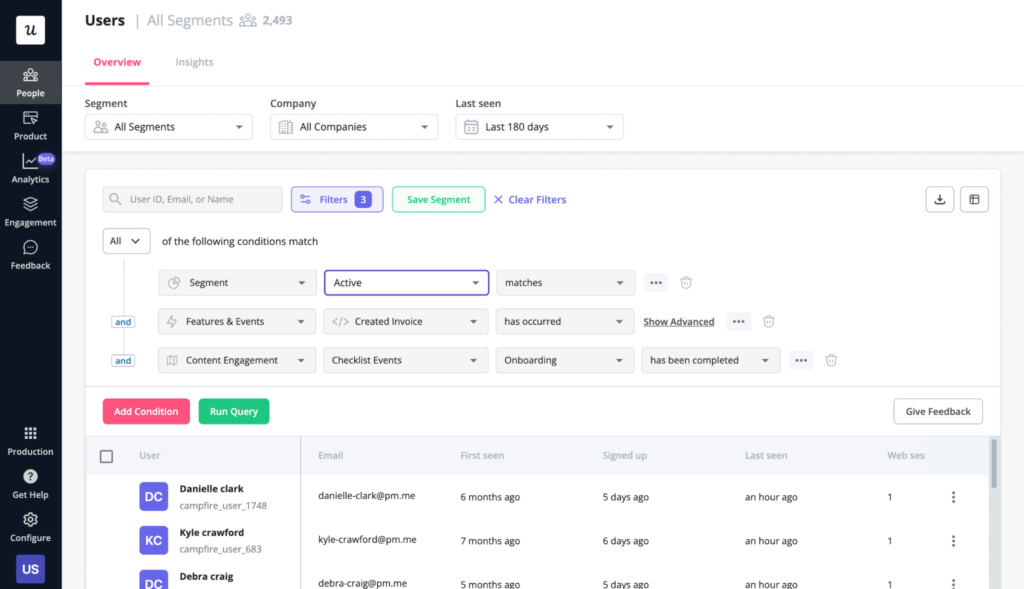
Task: Open the People section in sidebar
Action: (30, 85)
